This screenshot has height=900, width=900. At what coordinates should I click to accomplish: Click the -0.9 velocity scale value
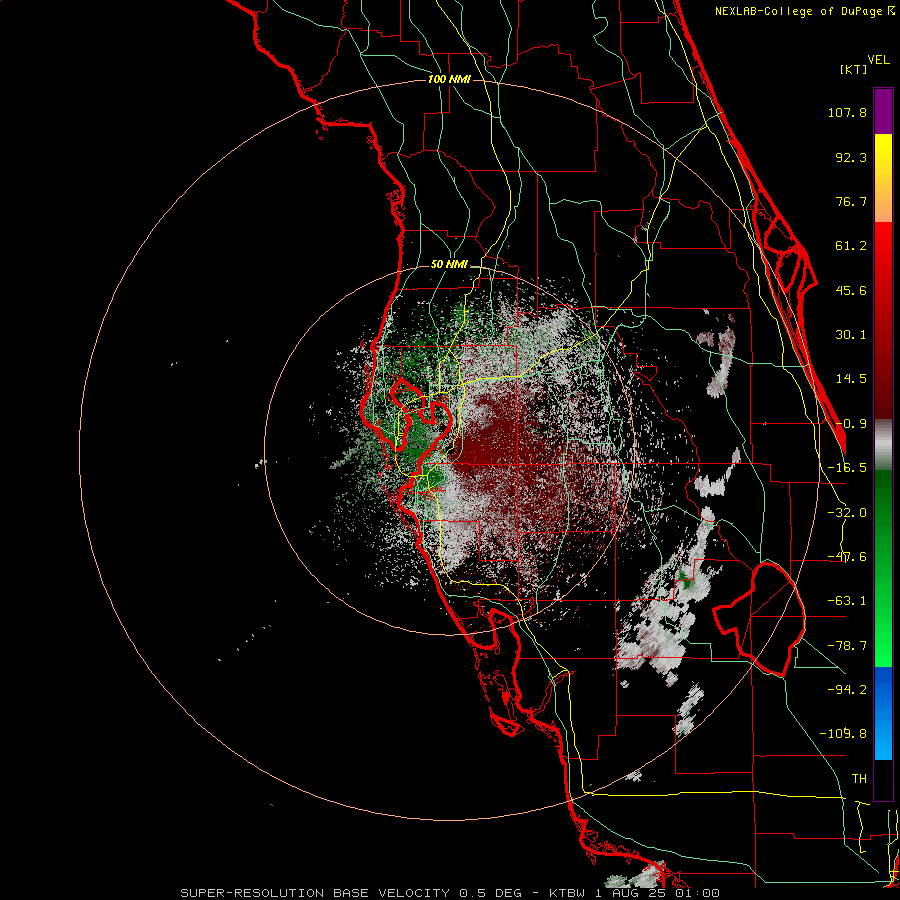coord(851,424)
